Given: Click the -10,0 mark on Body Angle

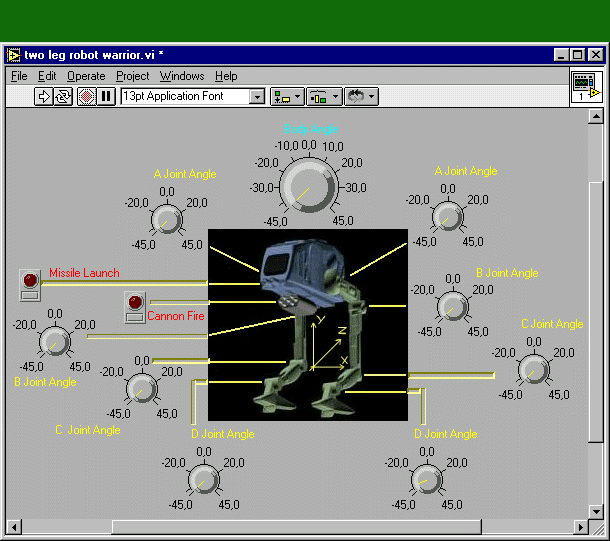Looking at the screenshot, I should 286,146.
